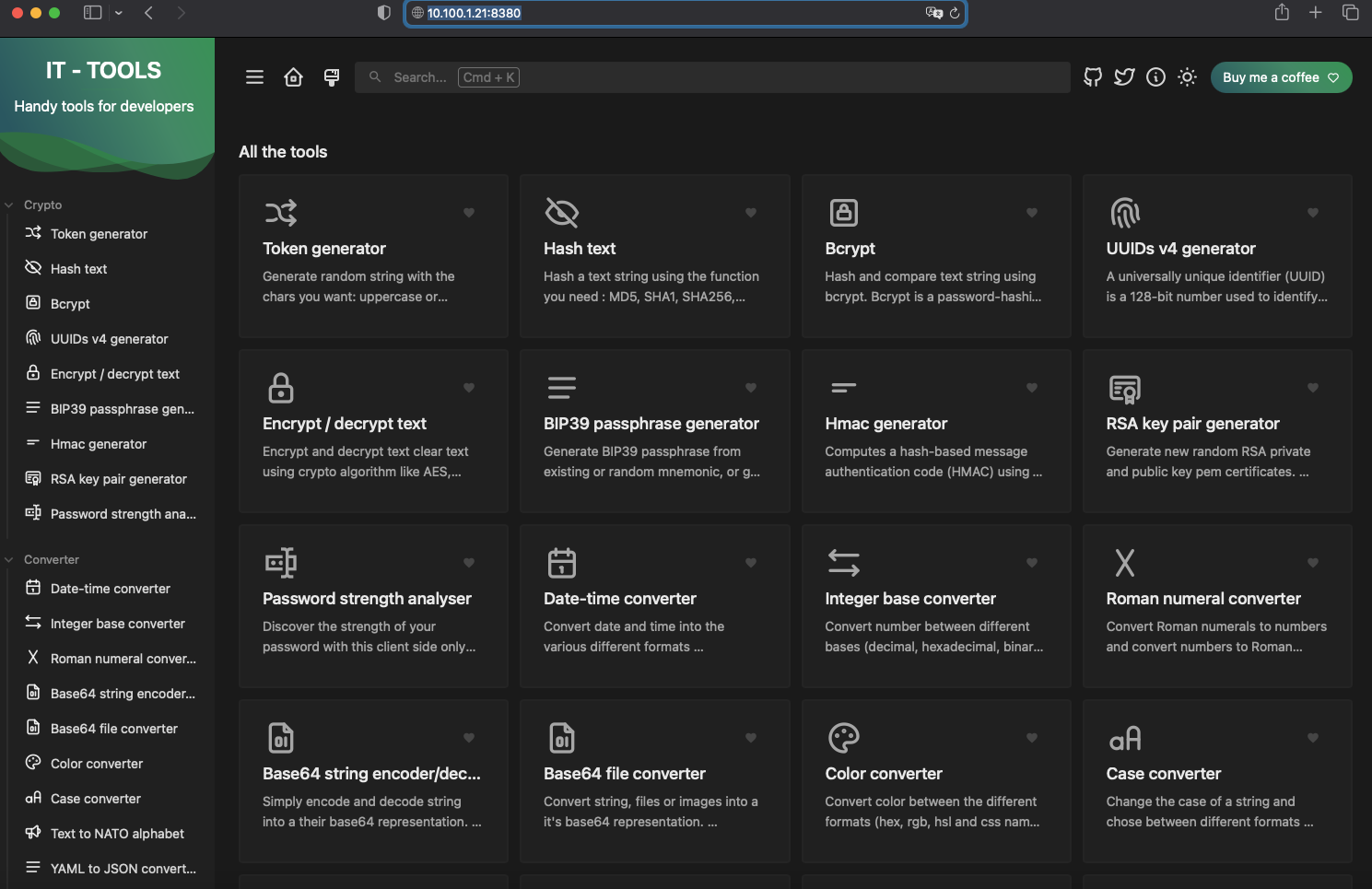Viewport: 1372px width, 889px height.
Task: Click the Buy me a coffee button
Action: pyautogui.click(x=1281, y=77)
